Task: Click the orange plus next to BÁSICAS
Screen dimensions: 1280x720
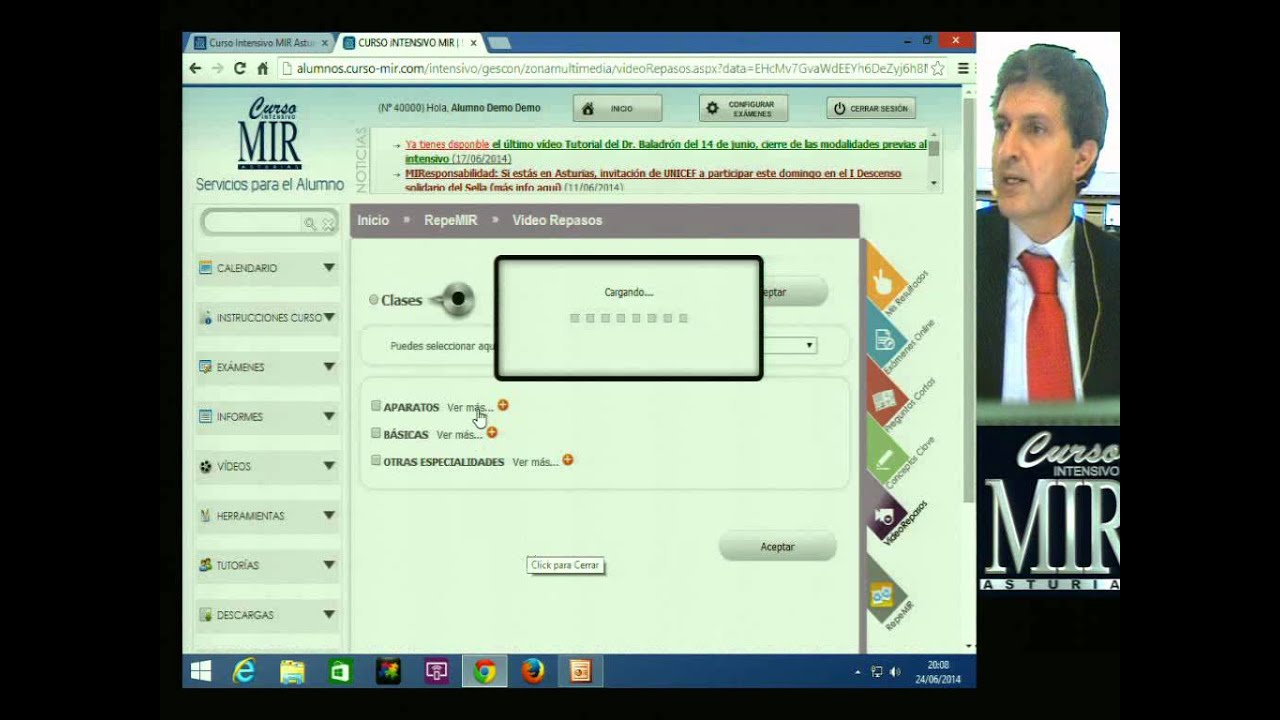Action: pyautogui.click(x=492, y=433)
